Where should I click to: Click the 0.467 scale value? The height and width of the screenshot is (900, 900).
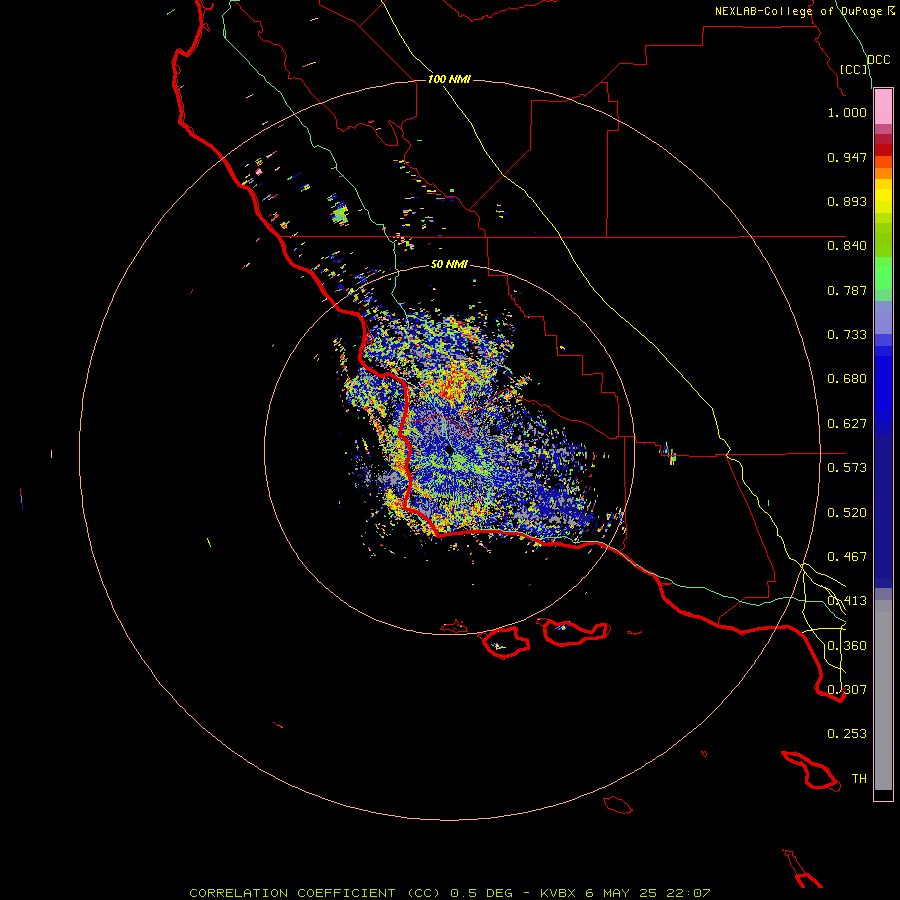point(847,557)
